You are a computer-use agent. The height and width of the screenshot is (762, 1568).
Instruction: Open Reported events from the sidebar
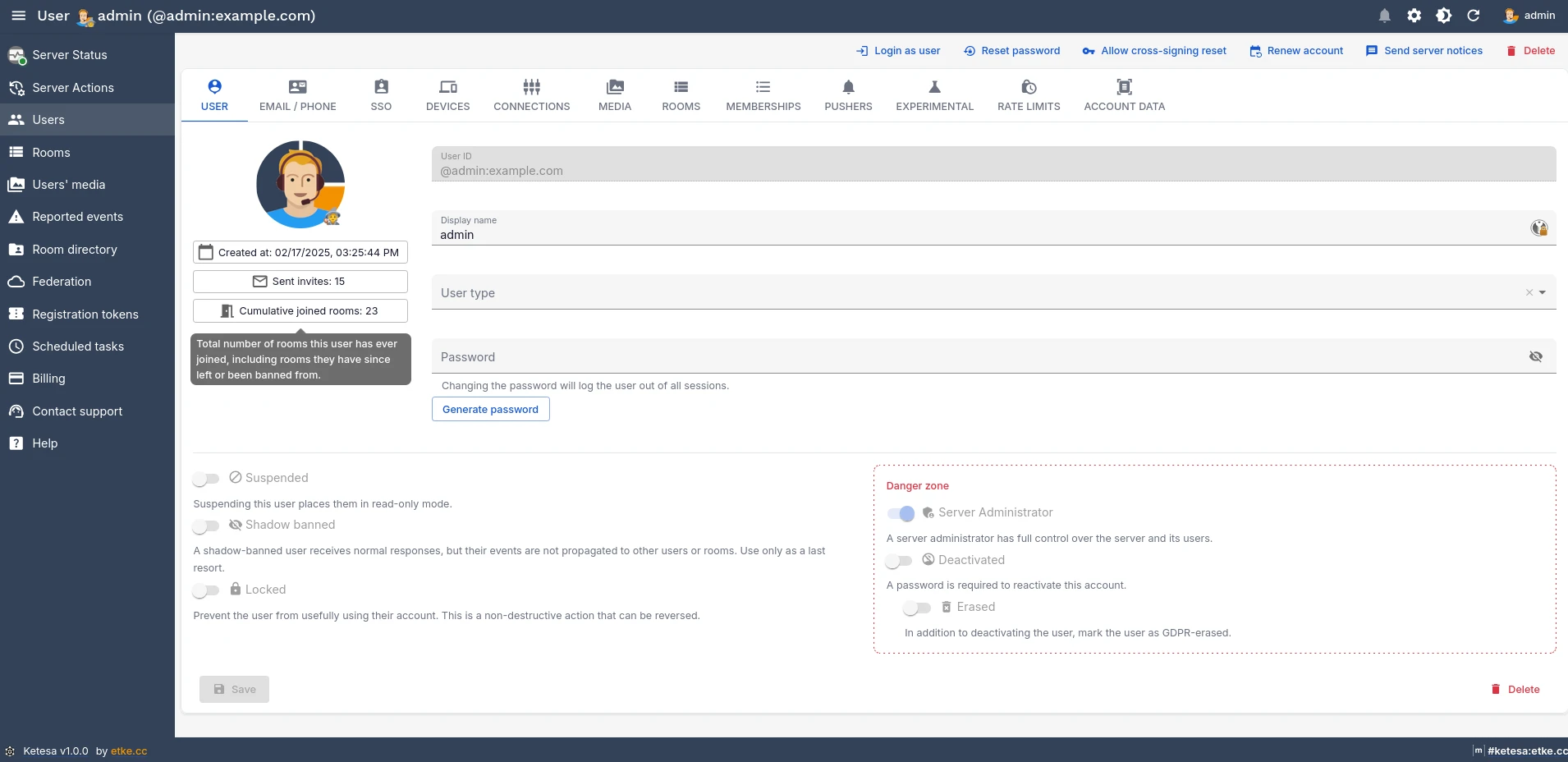click(x=76, y=217)
